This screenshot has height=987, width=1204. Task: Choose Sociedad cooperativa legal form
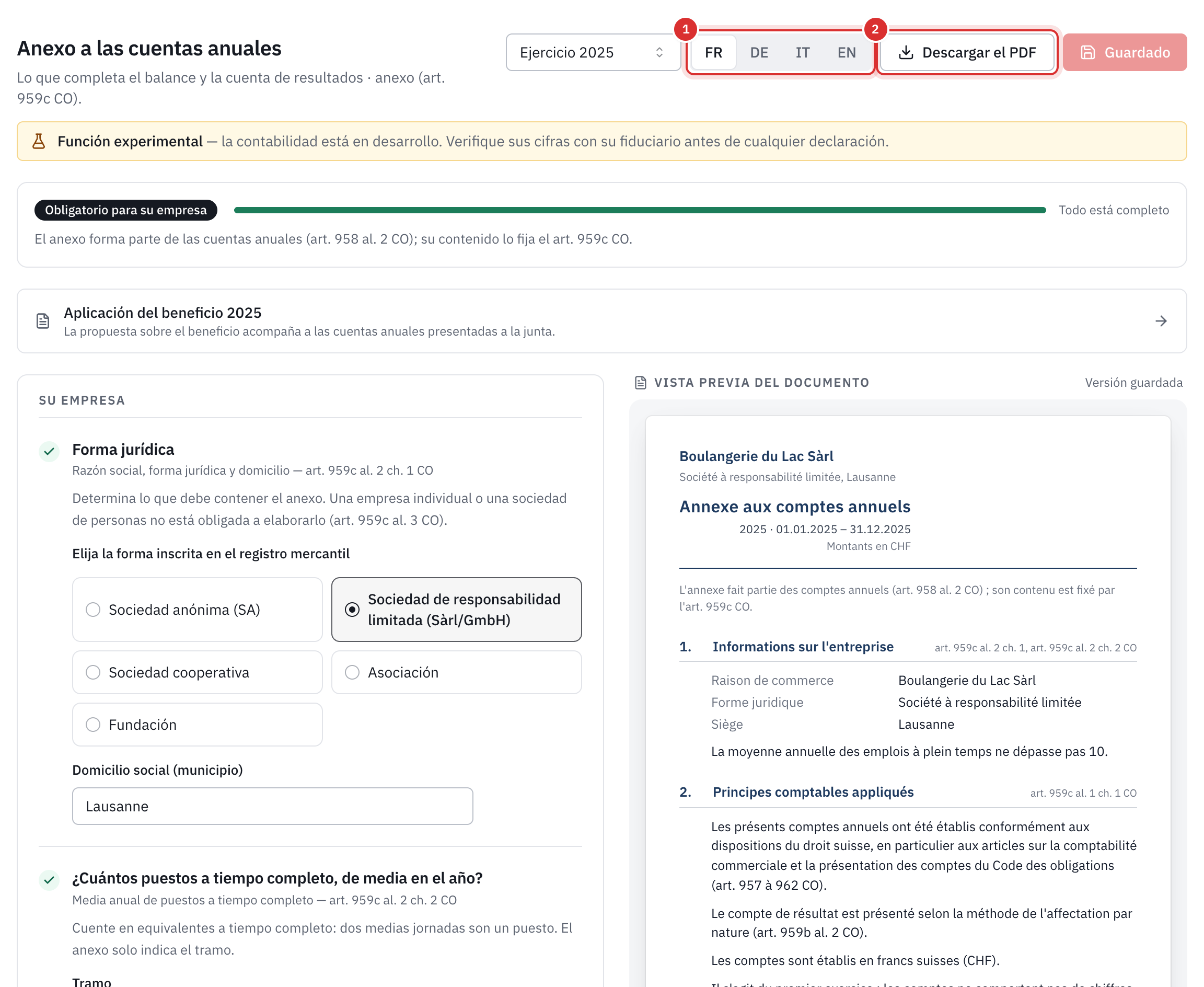pos(197,672)
